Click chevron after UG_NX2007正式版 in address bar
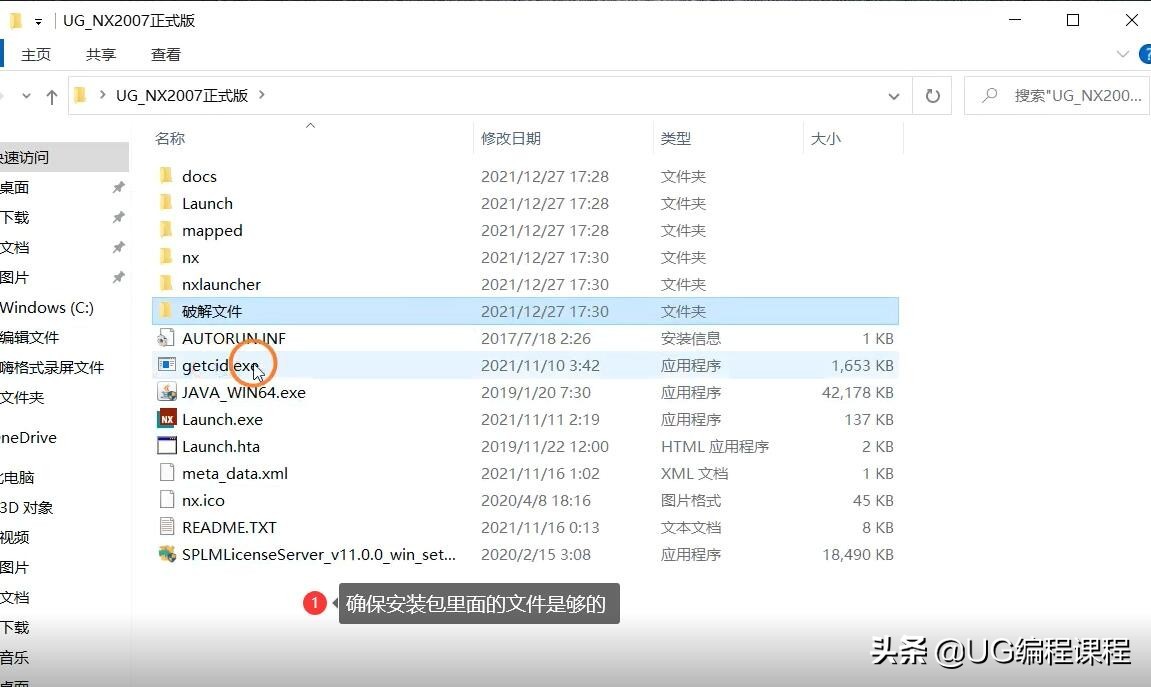 [261, 95]
